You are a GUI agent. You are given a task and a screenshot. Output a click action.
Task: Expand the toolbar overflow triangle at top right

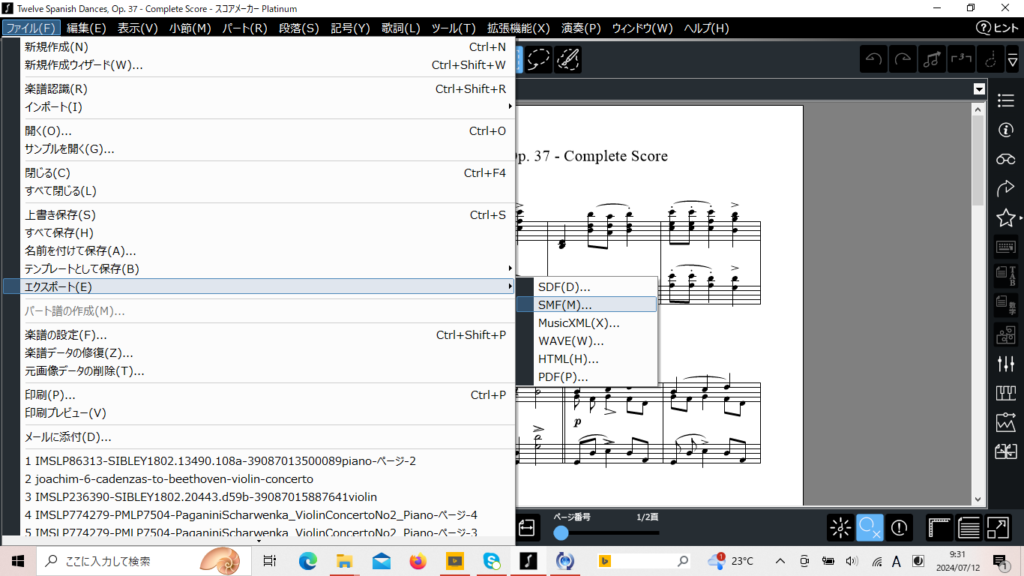pyautogui.click(x=1013, y=60)
